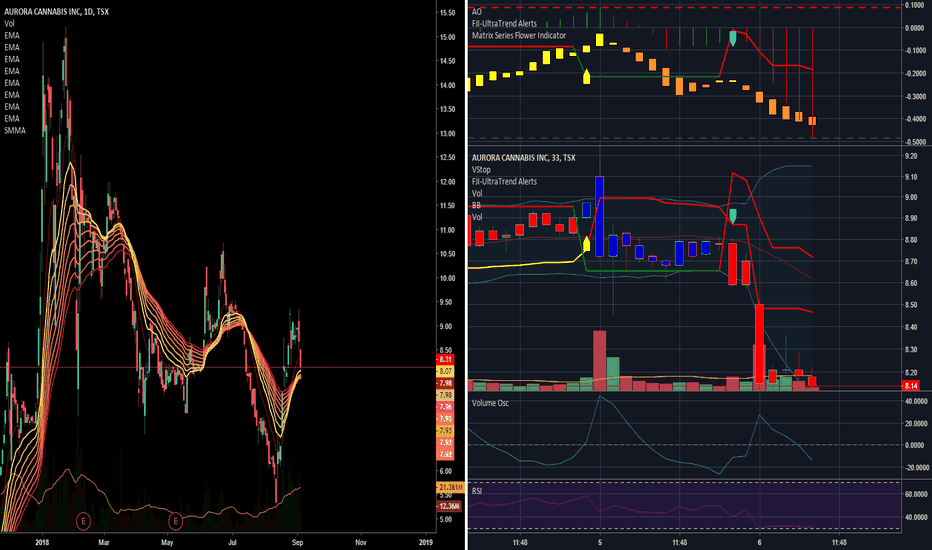The image size is (932, 550).
Task: Click 9.20 on intraday price axis
Action: point(911,156)
